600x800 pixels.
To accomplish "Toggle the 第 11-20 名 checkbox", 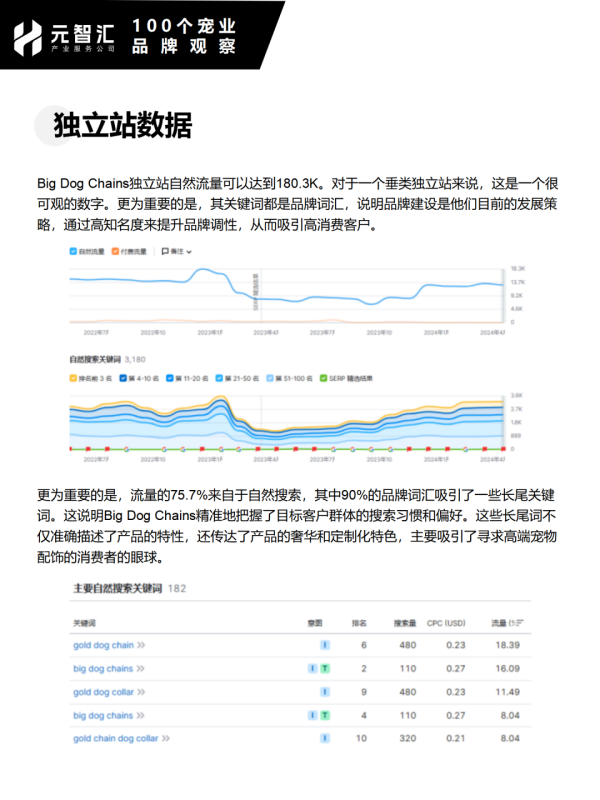I will pos(170,378).
